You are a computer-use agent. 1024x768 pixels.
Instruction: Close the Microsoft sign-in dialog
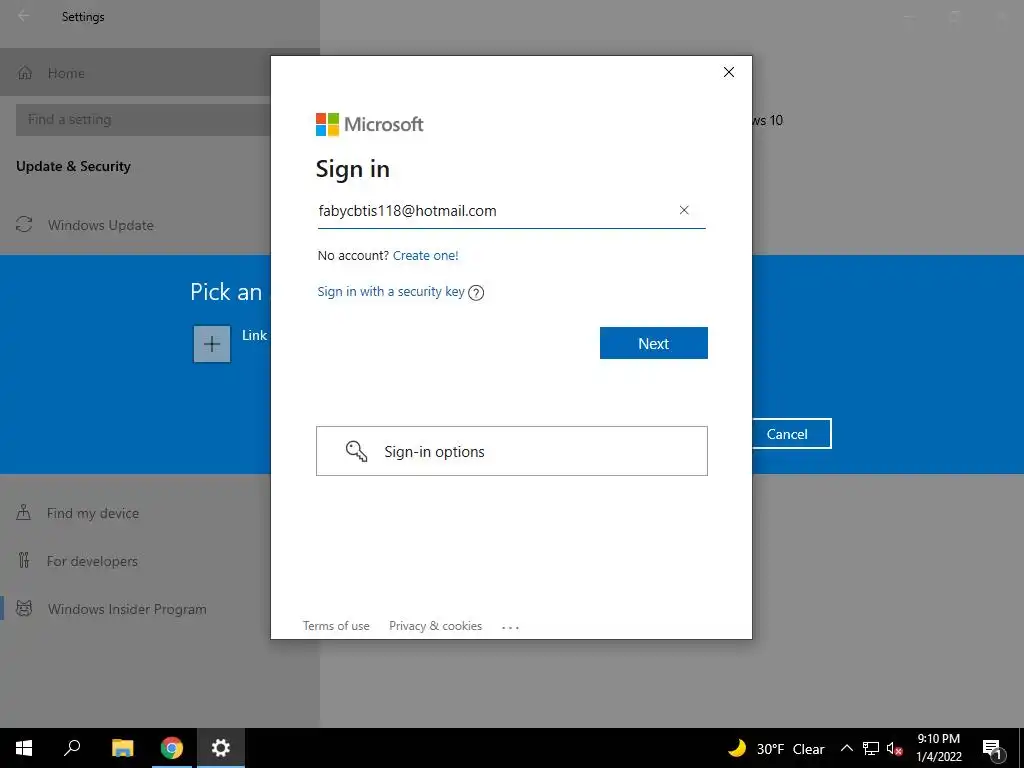point(729,72)
